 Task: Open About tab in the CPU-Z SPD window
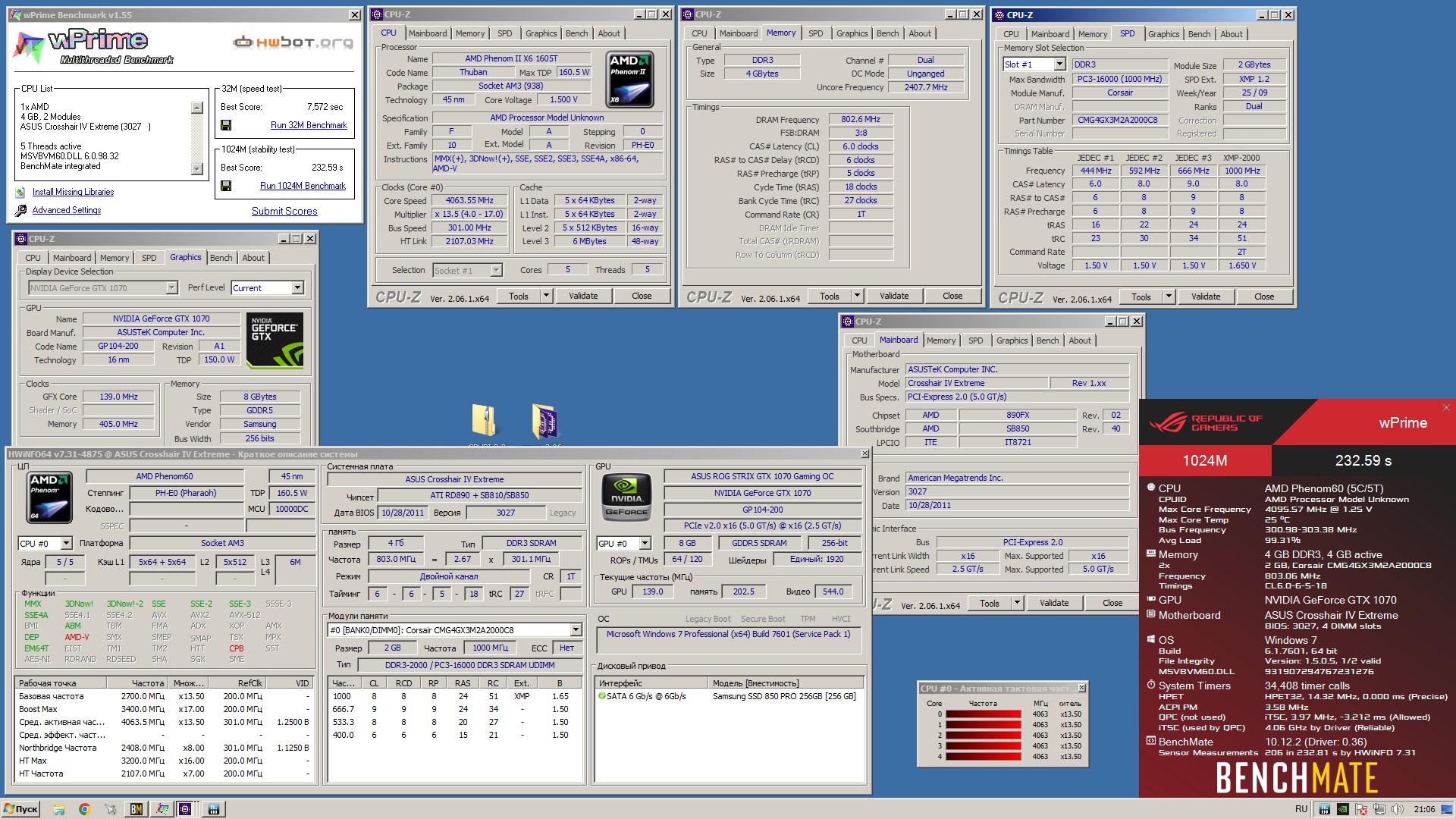click(x=1232, y=34)
